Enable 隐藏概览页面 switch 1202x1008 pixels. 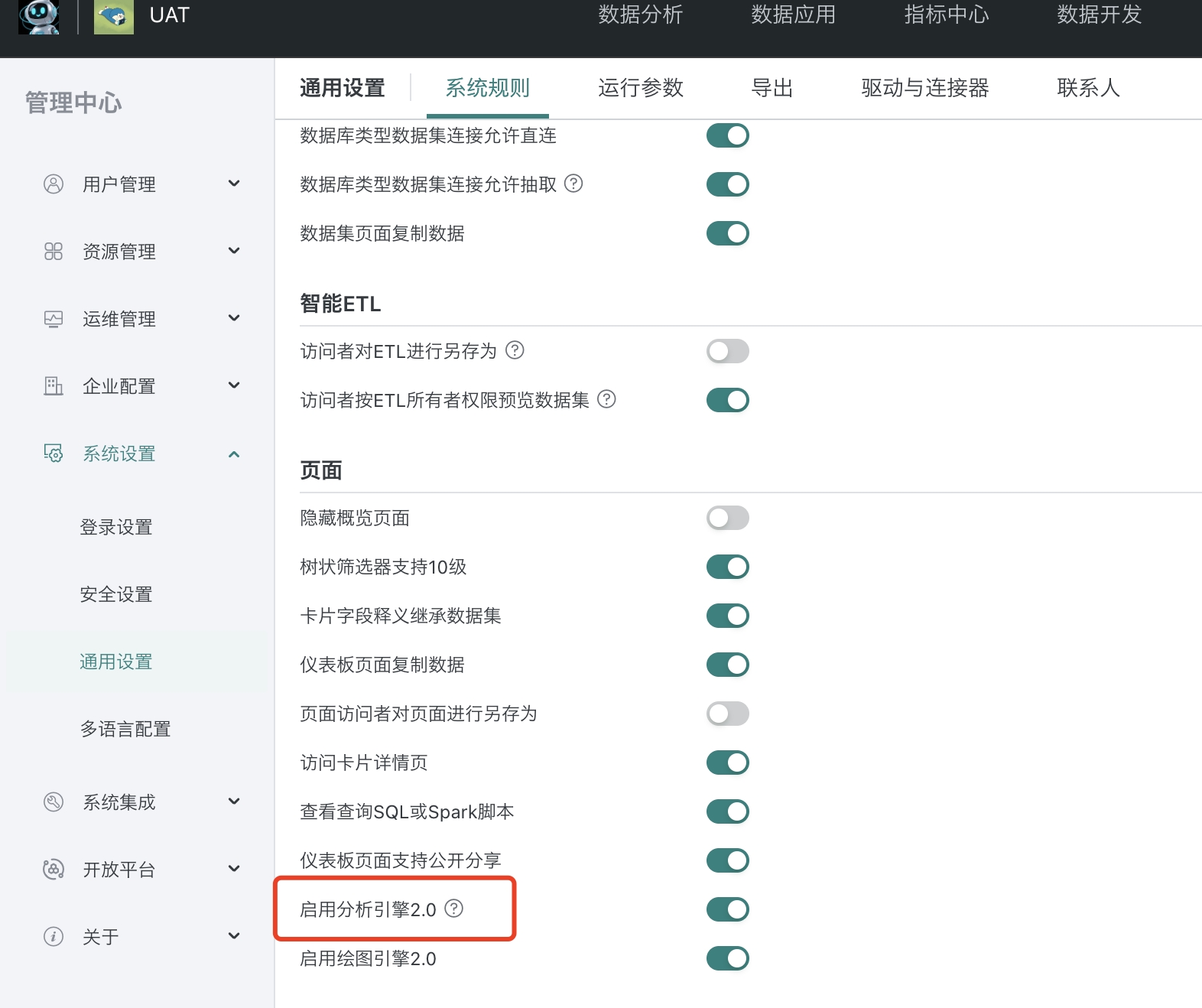point(728,518)
